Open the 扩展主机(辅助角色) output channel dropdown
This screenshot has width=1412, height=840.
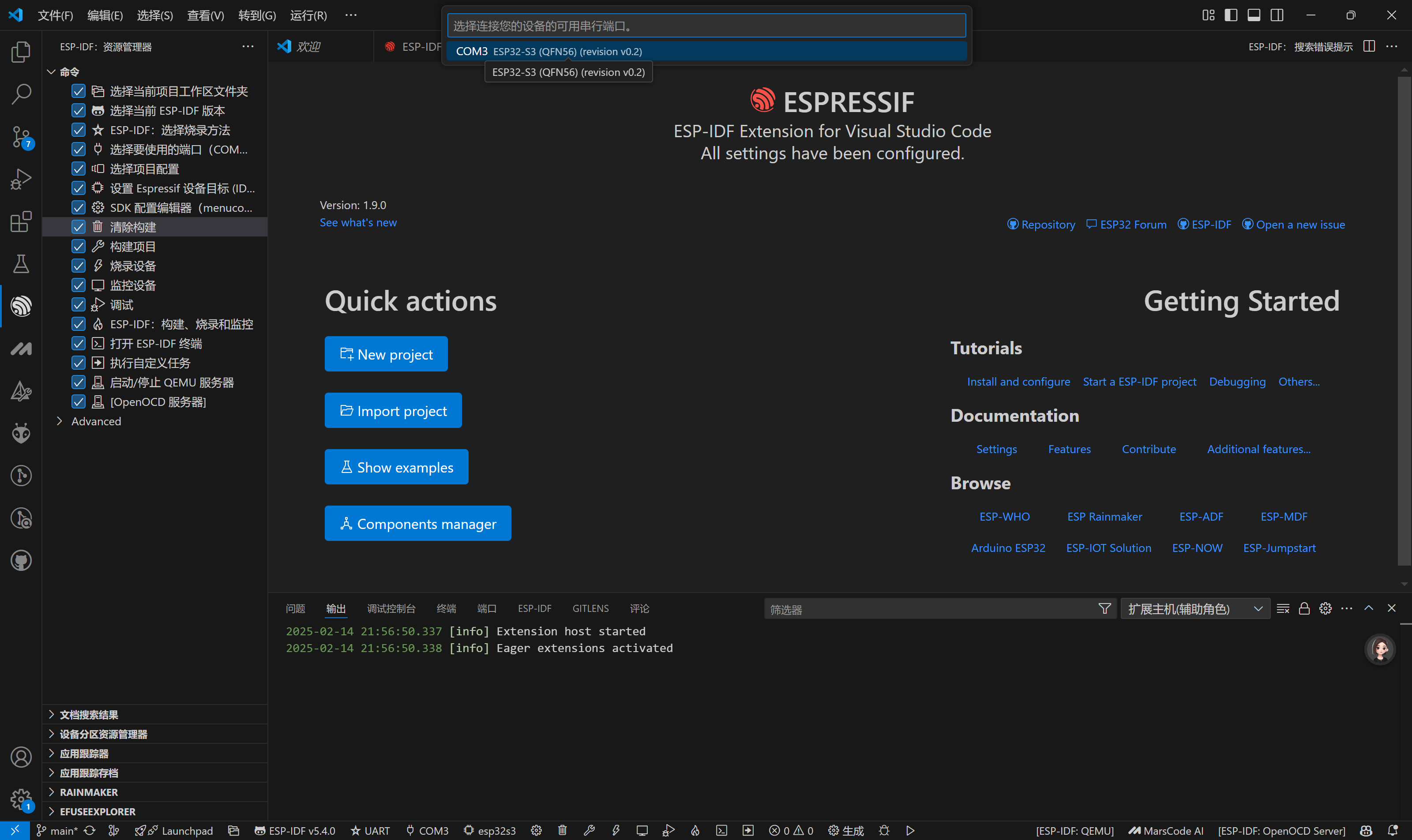1194,609
